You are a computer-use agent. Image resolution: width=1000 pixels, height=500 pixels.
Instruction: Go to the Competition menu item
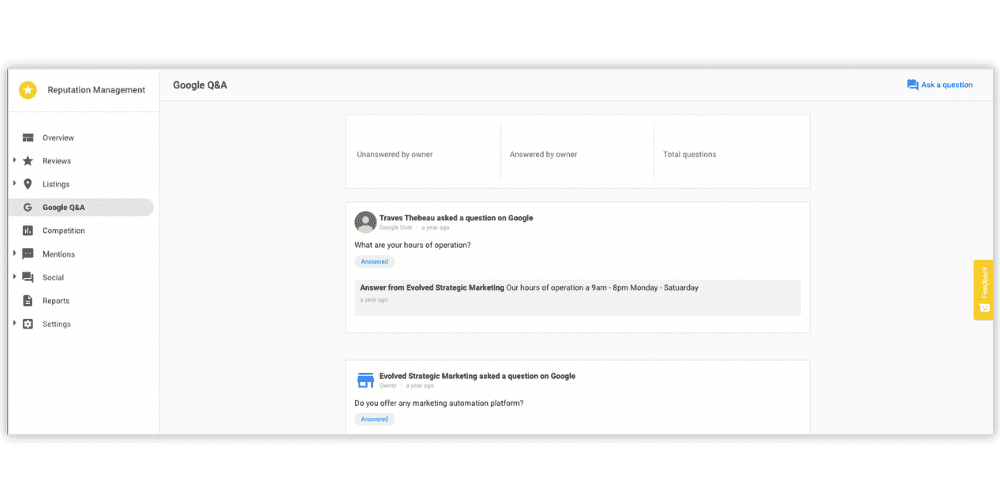pyautogui.click(x=63, y=231)
